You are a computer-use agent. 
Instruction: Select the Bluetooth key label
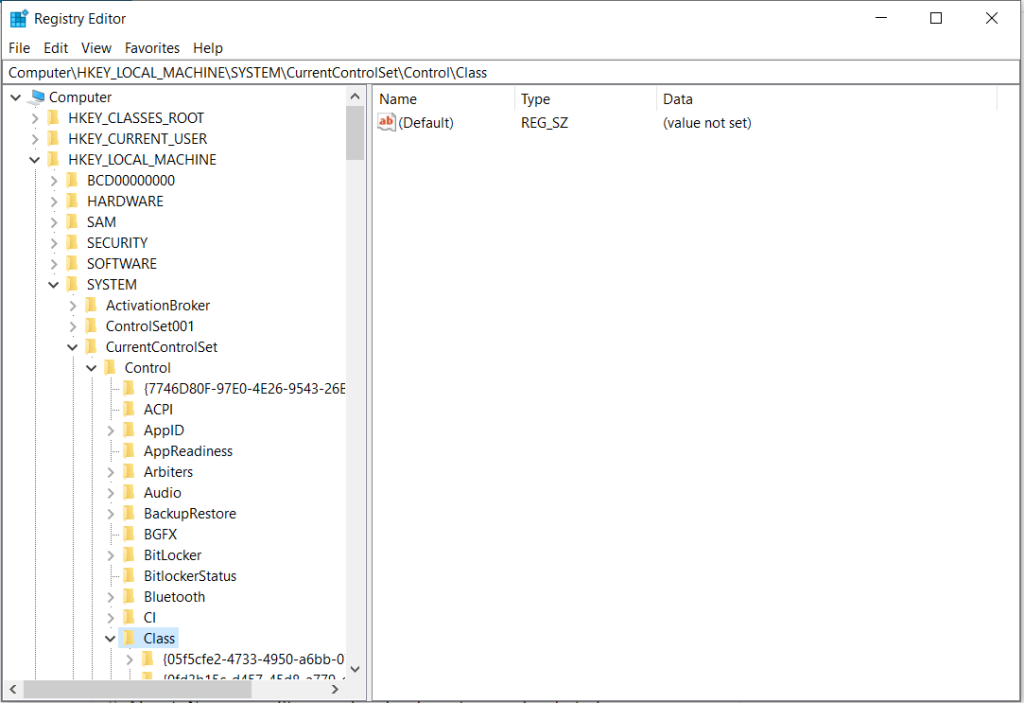174,597
